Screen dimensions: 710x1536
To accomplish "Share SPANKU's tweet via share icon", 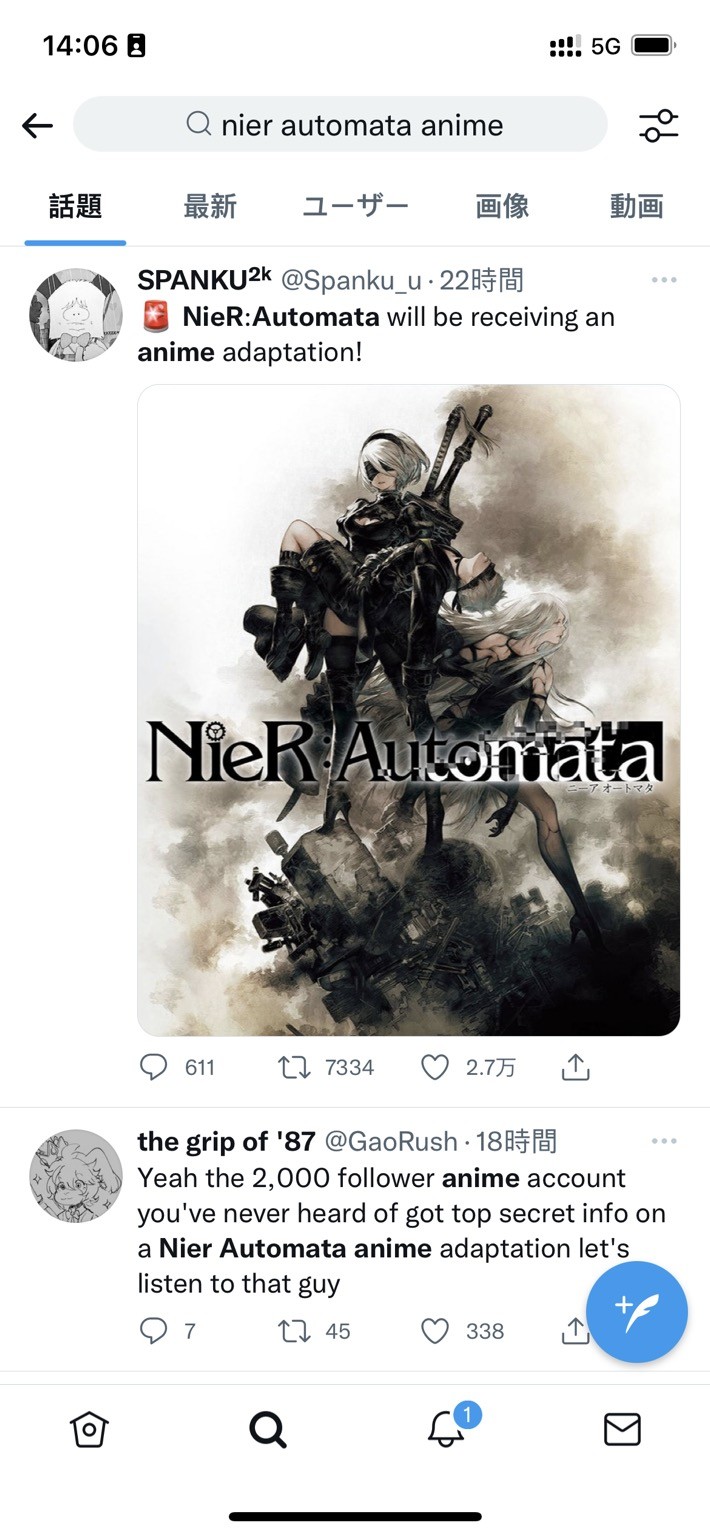I will click(x=576, y=1068).
